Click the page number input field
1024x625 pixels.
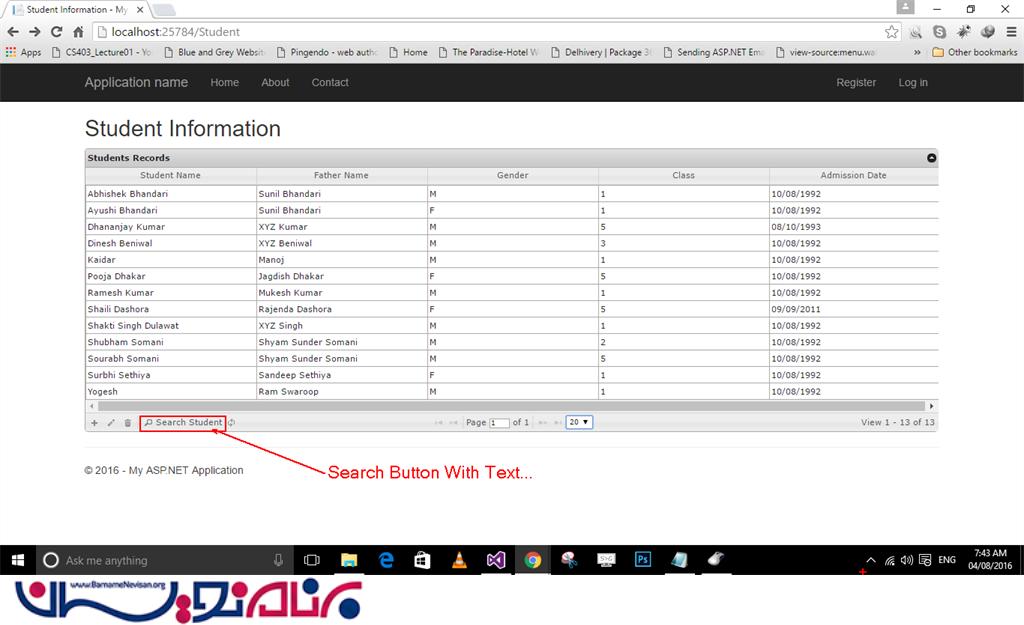(x=499, y=423)
